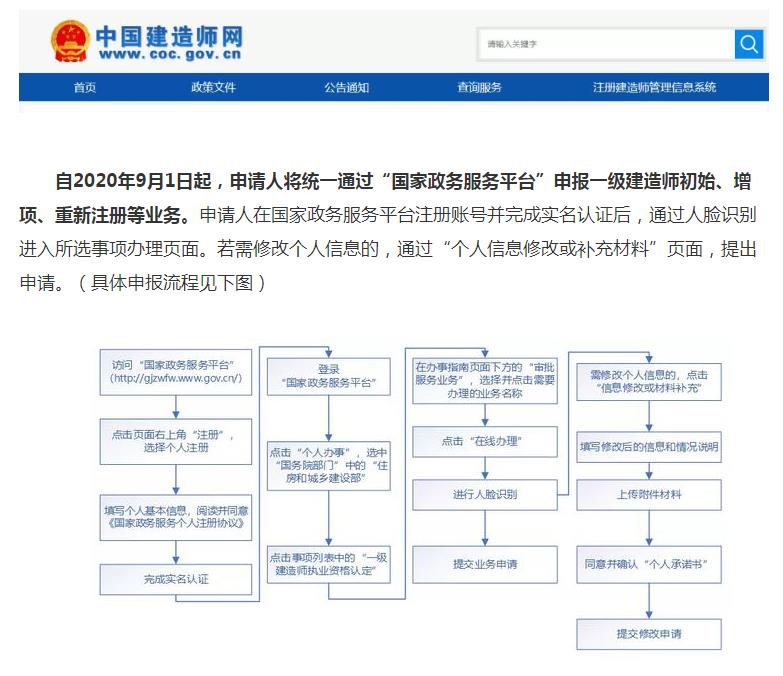Viewport: 783px width, 676px height.
Task: Click flowchart box 登录"国家政务服务平台"
Action: [329, 376]
